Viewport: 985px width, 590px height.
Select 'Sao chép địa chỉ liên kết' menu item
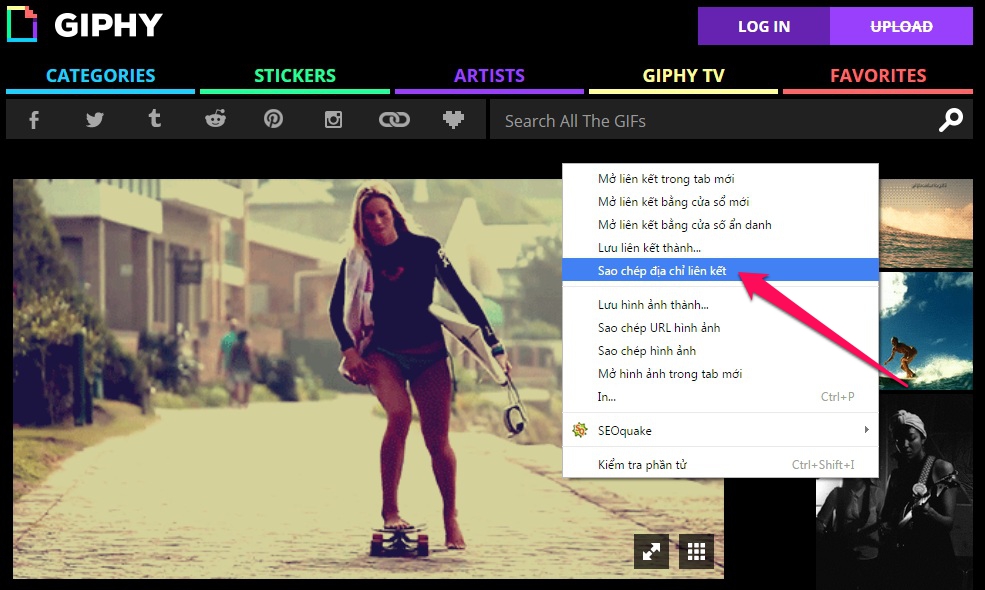click(662, 271)
